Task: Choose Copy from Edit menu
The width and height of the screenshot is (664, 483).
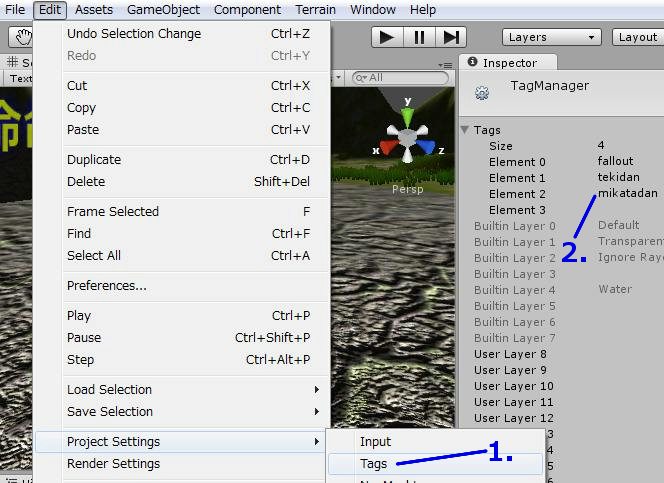Action: coord(183,108)
